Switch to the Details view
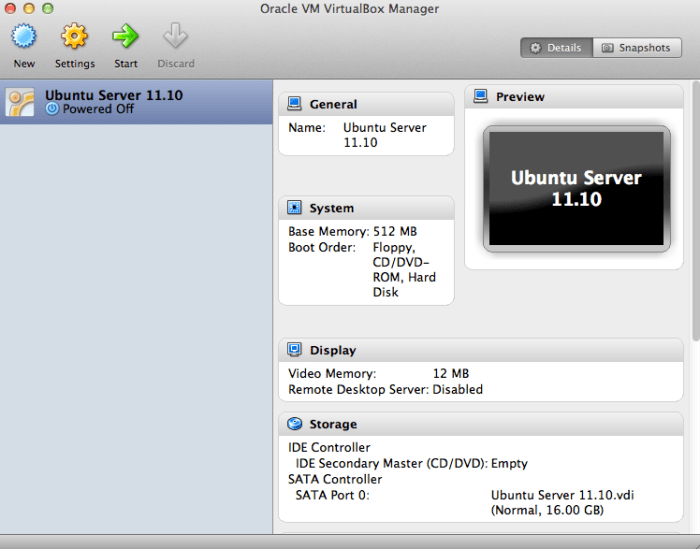This screenshot has height=549, width=700. [556, 48]
